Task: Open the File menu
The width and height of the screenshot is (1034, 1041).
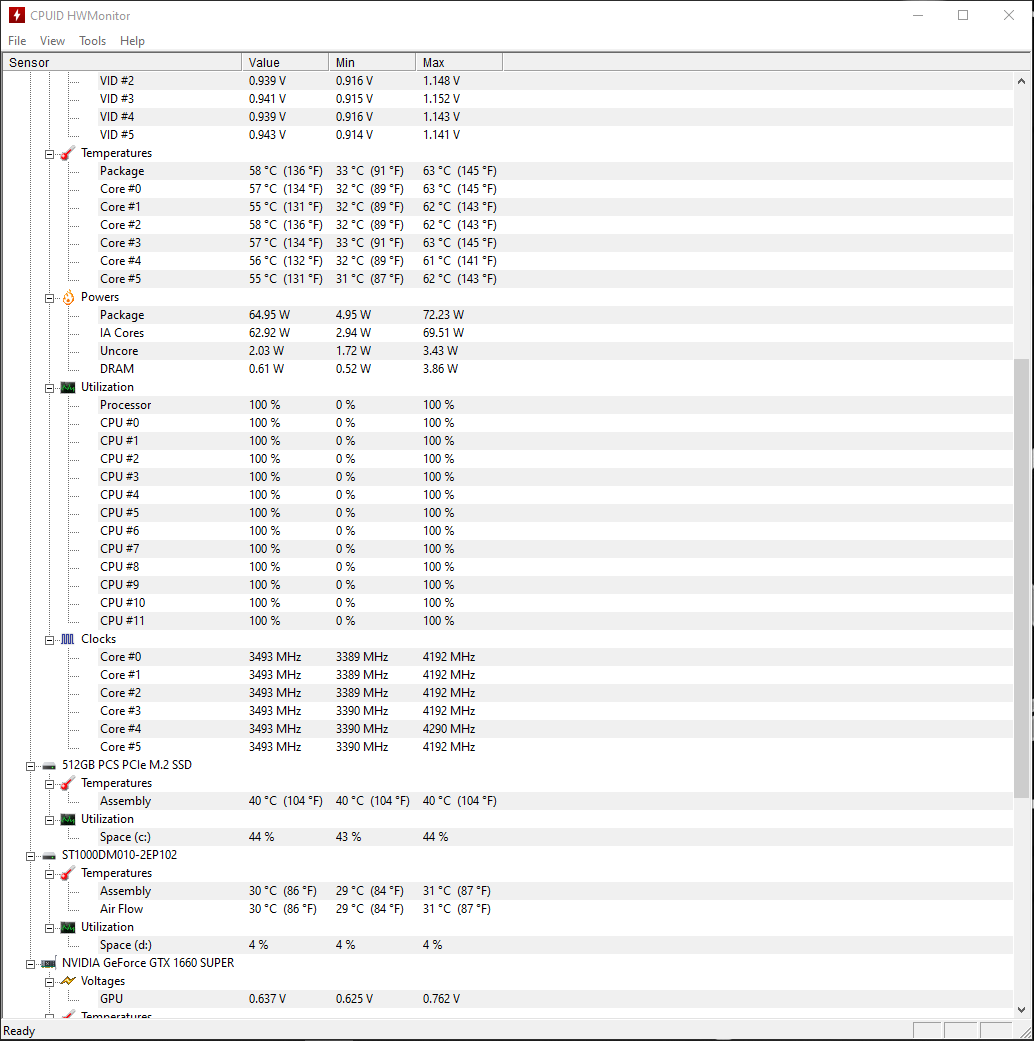Action: point(17,41)
